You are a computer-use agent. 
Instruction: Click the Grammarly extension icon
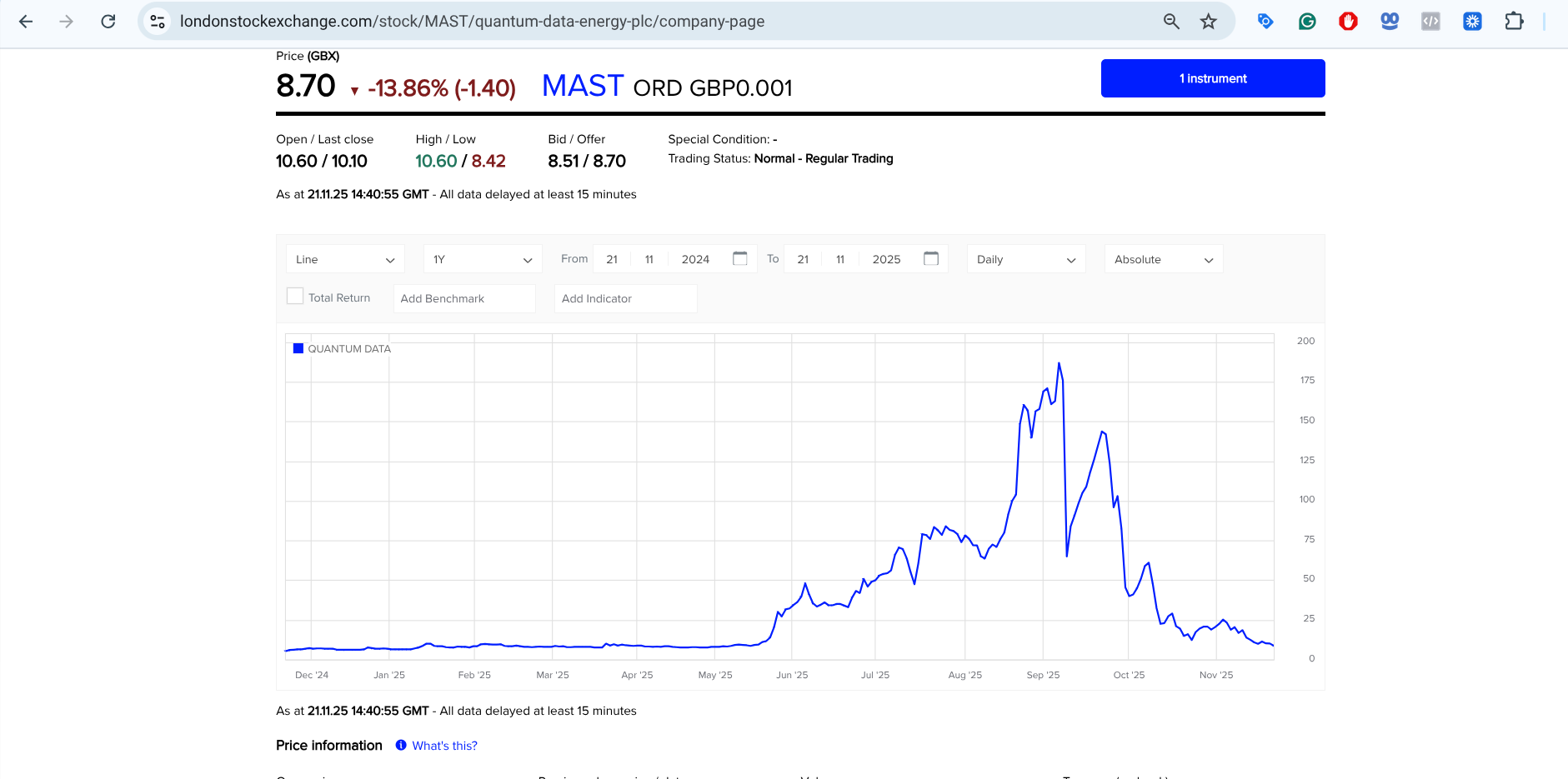pyautogui.click(x=1307, y=22)
